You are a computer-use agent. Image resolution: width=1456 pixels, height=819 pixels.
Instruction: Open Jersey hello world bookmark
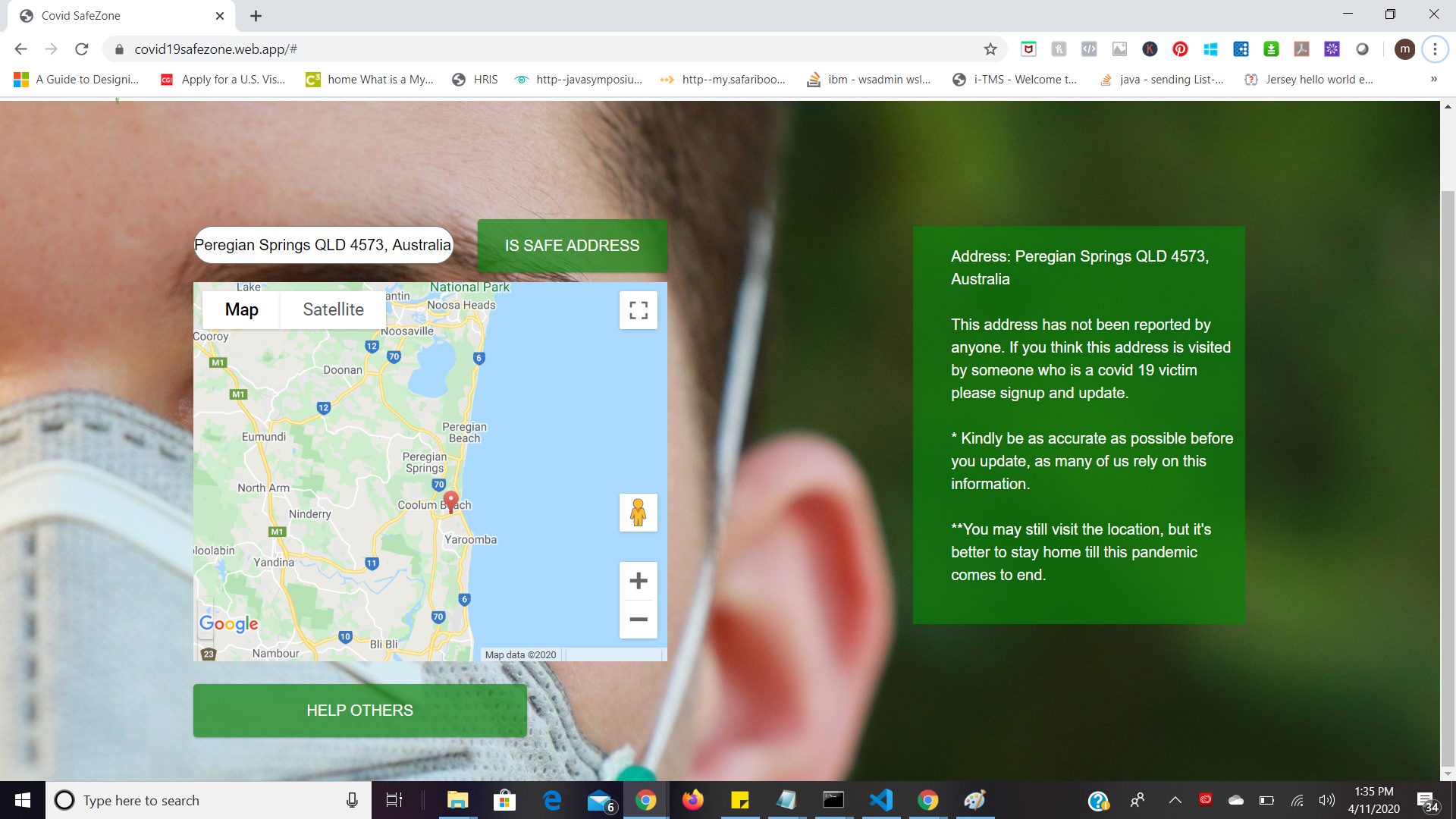(1310, 80)
